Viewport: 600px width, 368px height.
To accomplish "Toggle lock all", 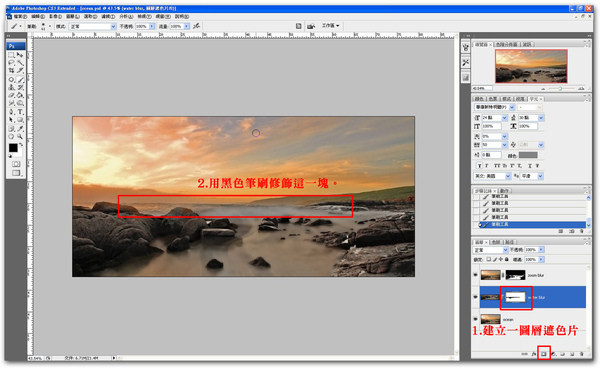I will click(x=507, y=259).
